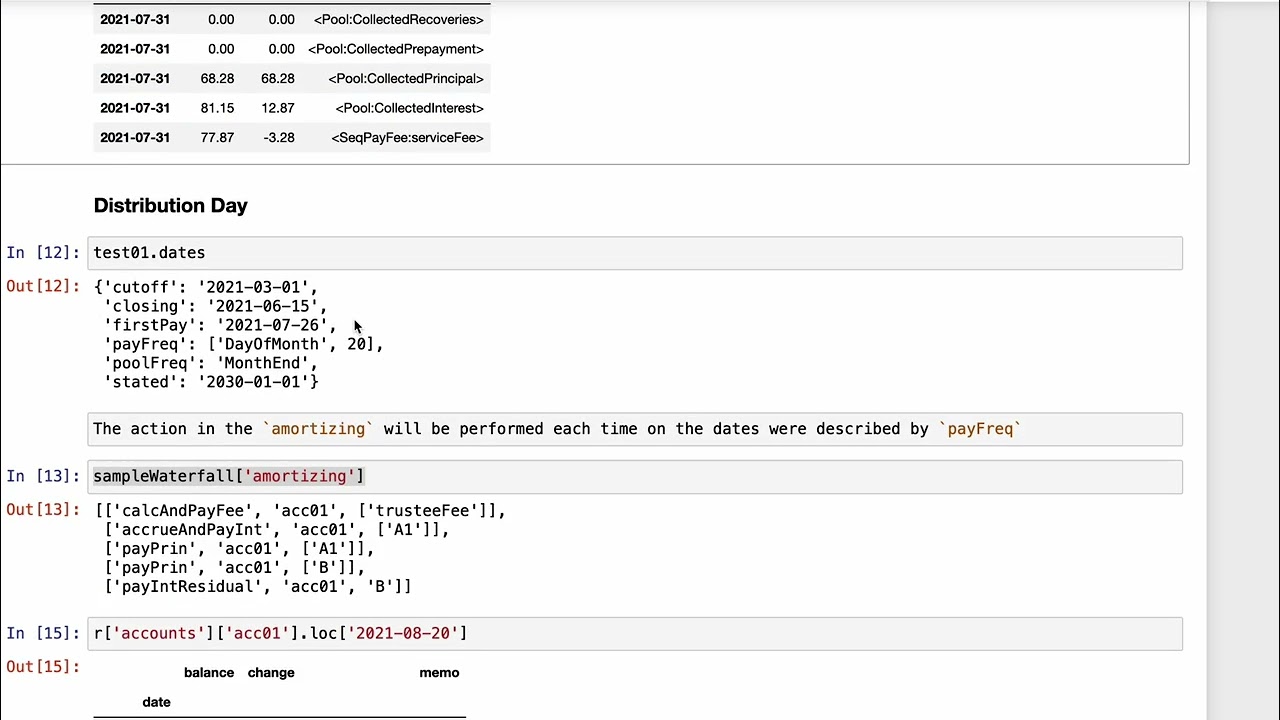Click the 'firstPay': '2021-07-26' output line
The height and width of the screenshot is (720, 1280).
(220, 325)
